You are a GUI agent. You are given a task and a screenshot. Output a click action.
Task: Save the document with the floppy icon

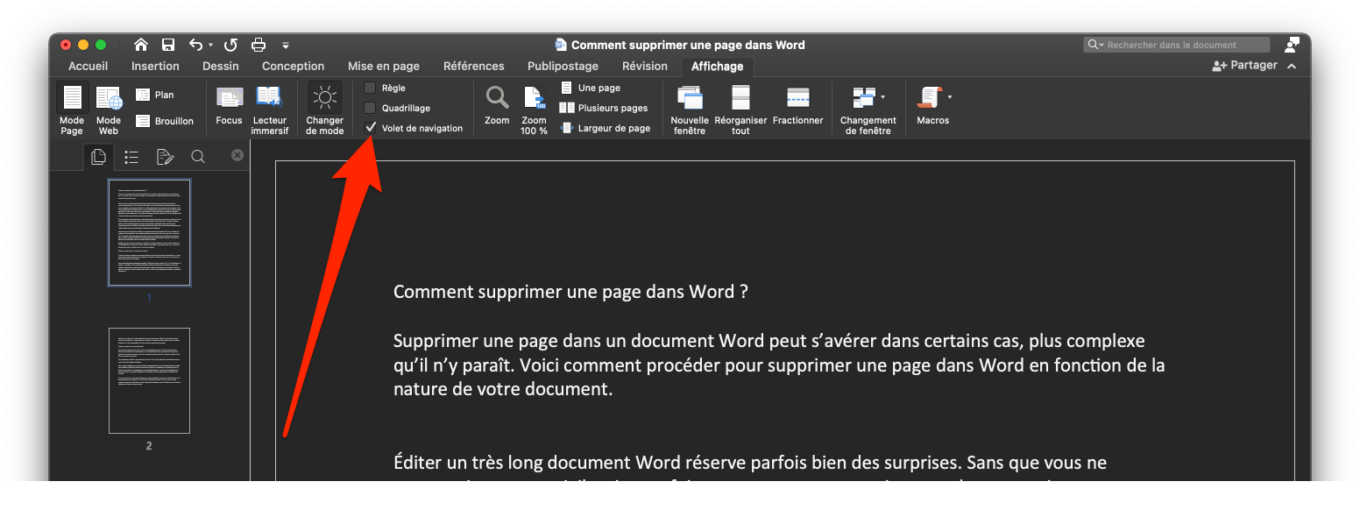pos(168,45)
